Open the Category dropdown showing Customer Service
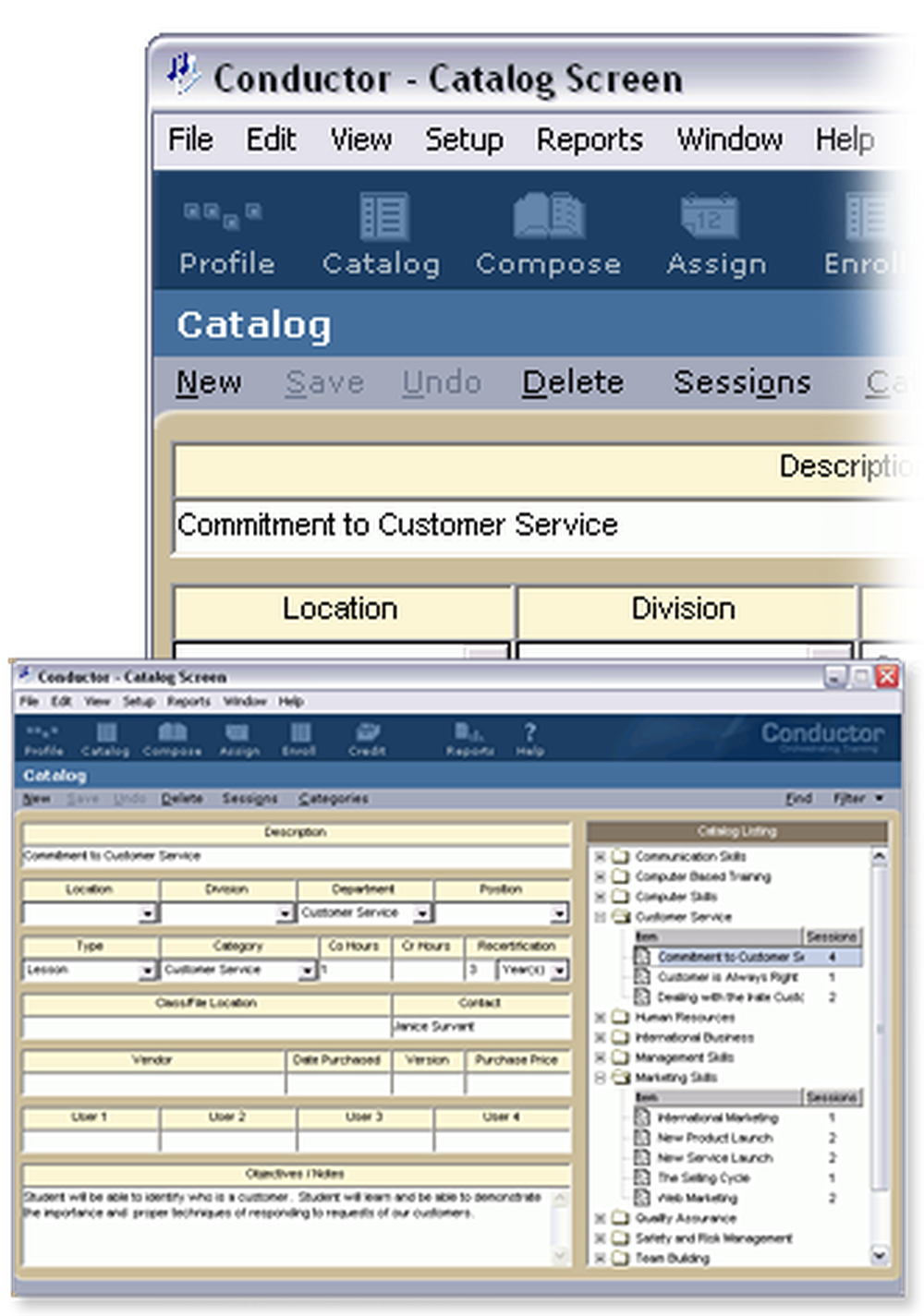924x1316 pixels. pyautogui.click(x=308, y=971)
